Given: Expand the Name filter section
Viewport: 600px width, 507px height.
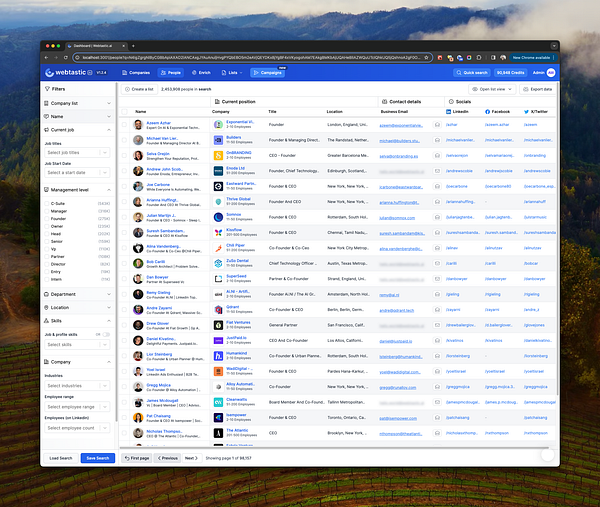Looking at the screenshot, I should 78,116.
